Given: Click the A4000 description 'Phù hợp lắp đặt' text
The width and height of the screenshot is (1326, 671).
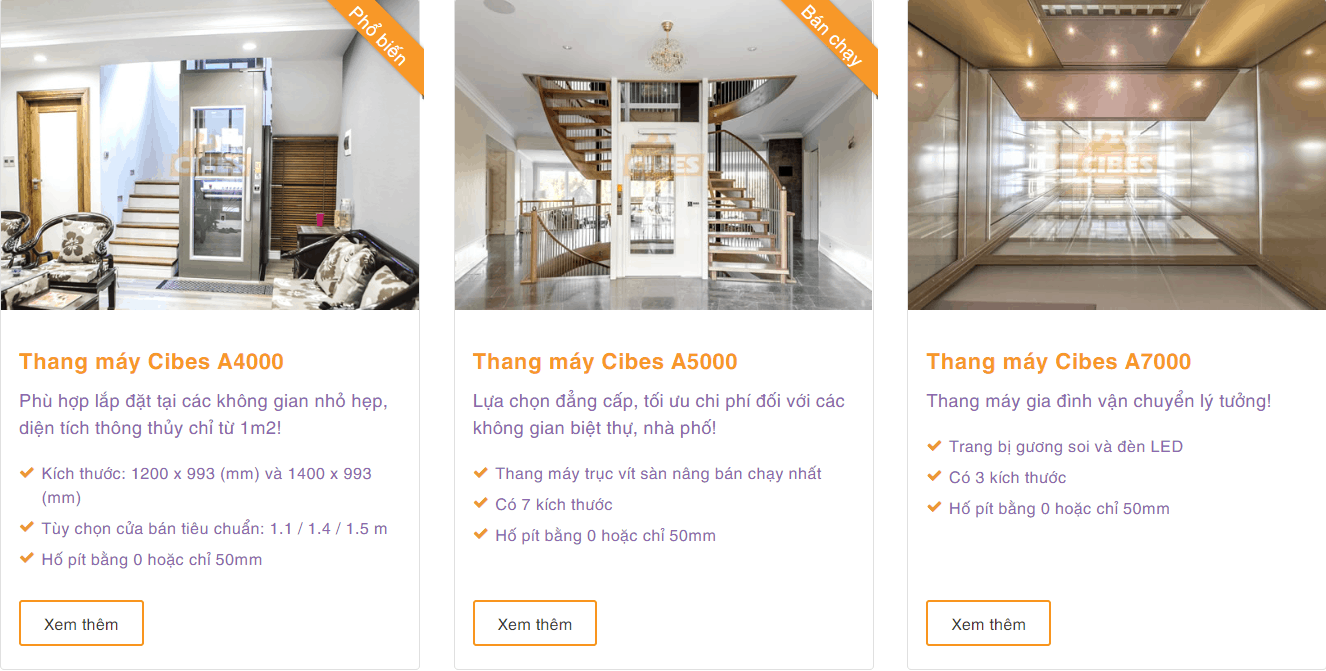Looking at the screenshot, I should (x=203, y=414).
